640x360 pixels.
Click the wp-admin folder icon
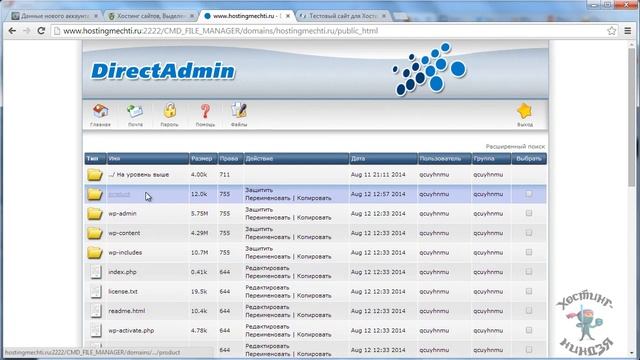tap(95, 213)
